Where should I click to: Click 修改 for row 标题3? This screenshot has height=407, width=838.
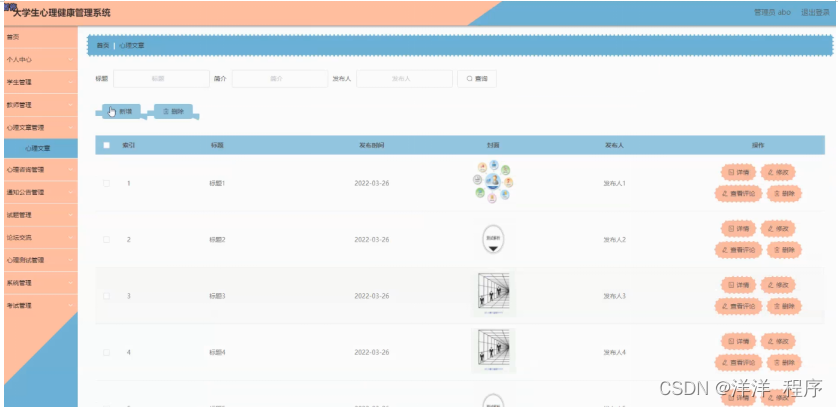(x=778, y=285)
